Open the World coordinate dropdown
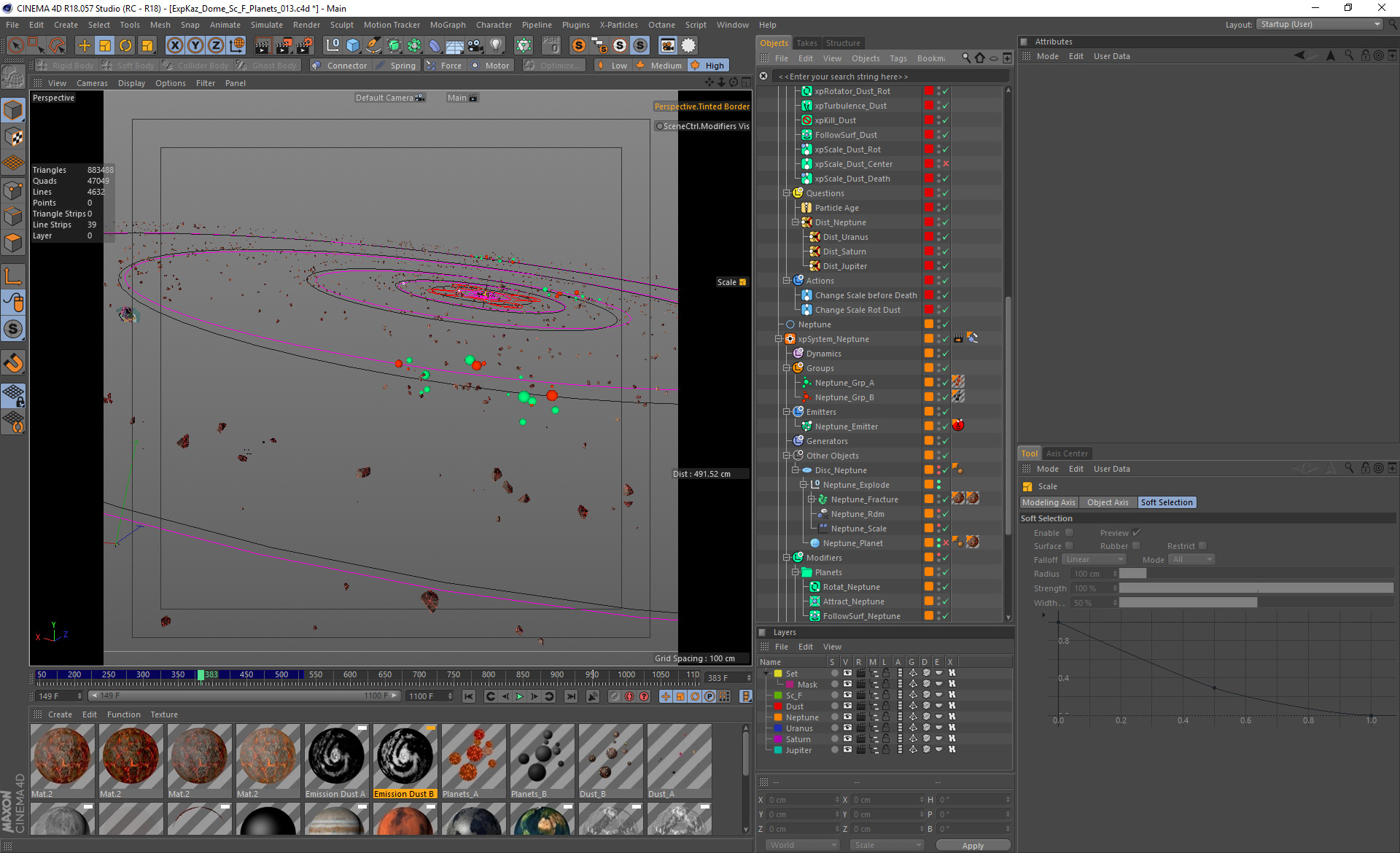This screenshot has height=853, width=1400. pyautogui.click(x=802, y=845)
